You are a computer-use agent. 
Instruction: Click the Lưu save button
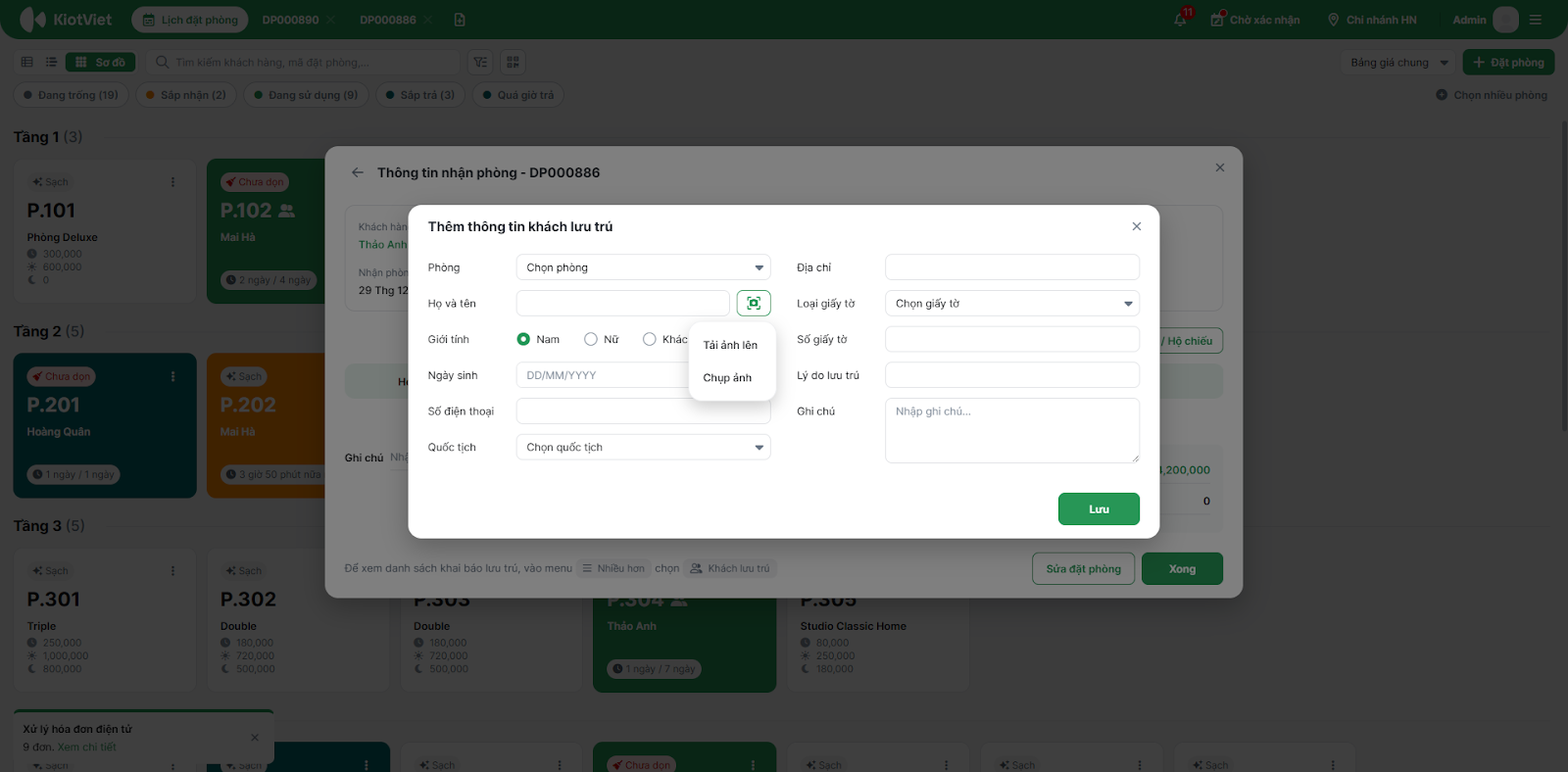1099,509
